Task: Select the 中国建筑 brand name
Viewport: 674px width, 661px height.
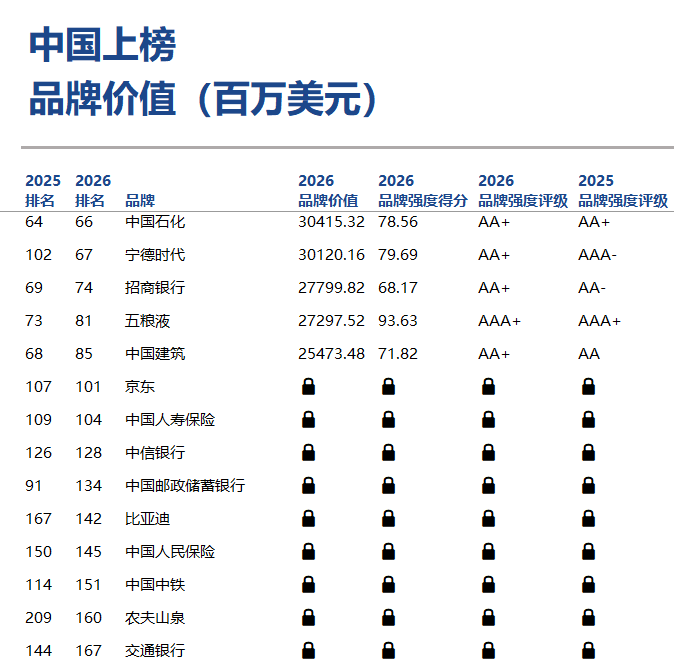Action: click(155, 354)
